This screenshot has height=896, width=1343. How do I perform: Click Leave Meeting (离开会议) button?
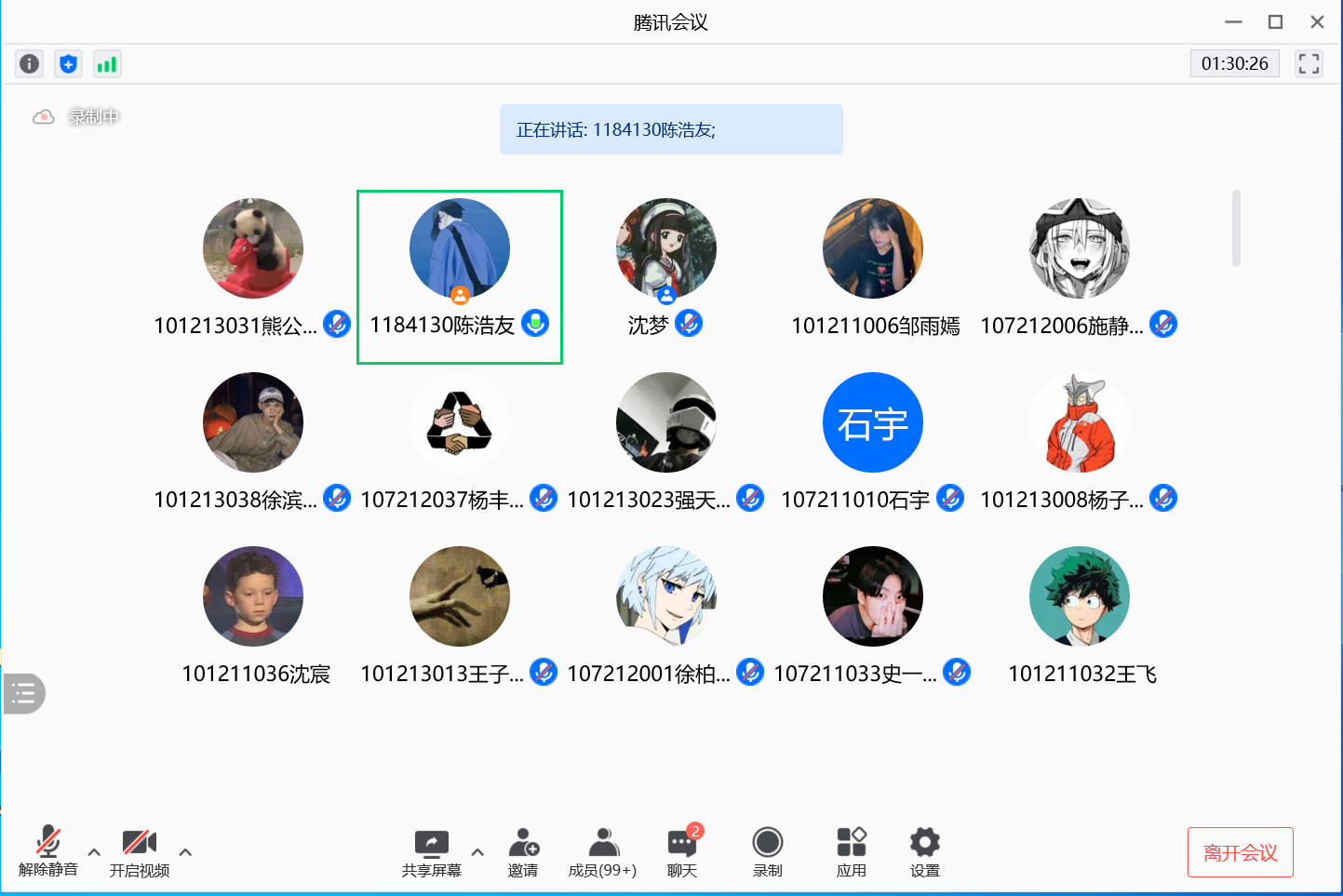click(x=1240, y=852)
